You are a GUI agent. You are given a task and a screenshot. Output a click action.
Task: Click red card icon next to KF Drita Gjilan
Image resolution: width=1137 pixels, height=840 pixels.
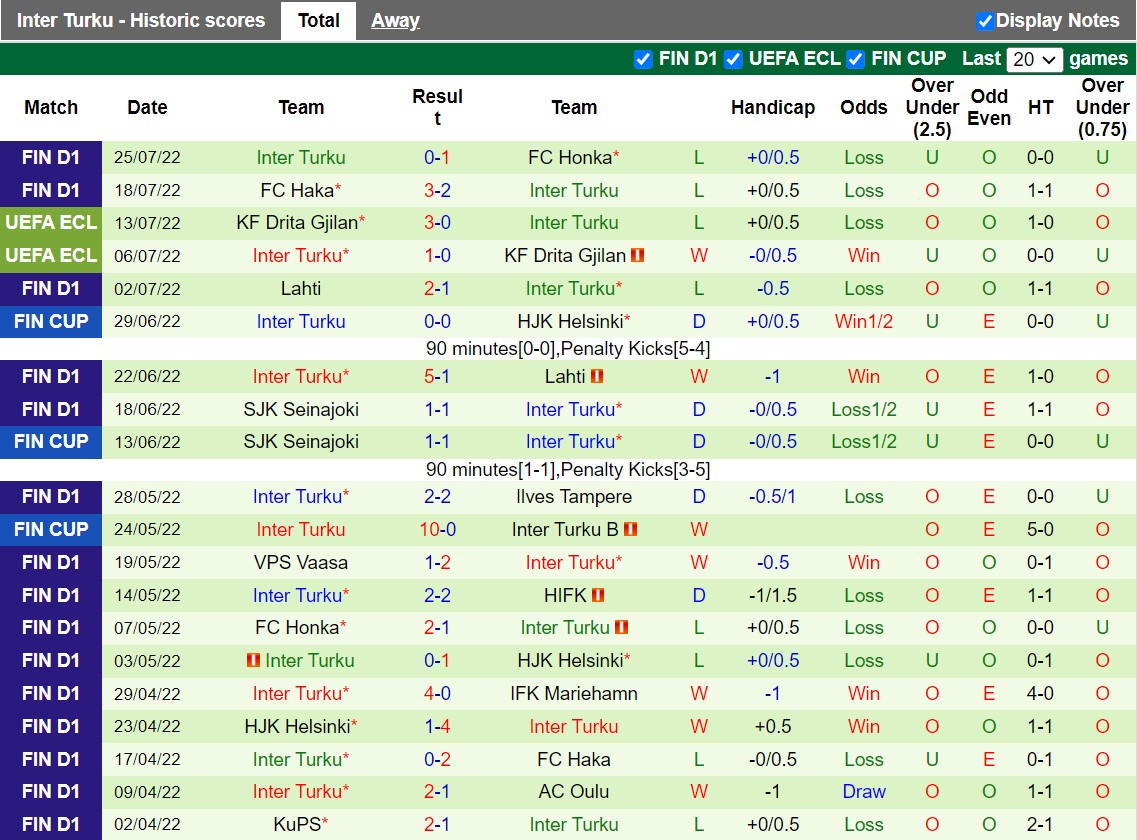pos(637,255)
